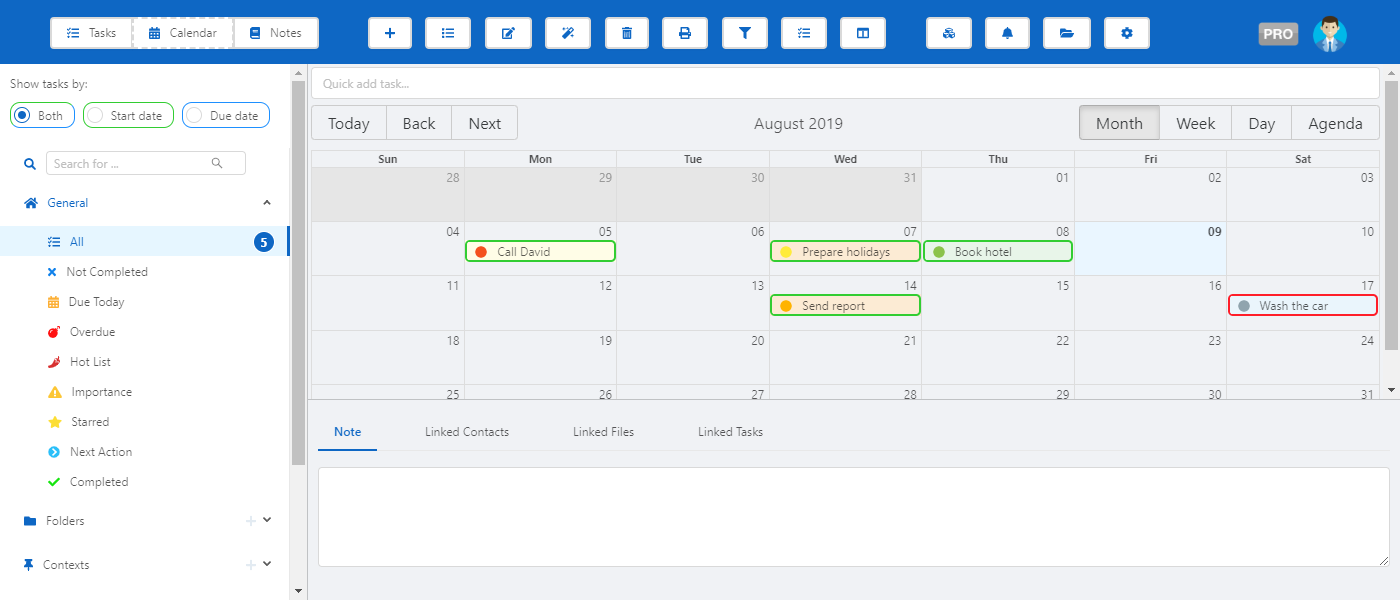
Task: Open settings with the gear icon
Action: tap(1127, 33)
